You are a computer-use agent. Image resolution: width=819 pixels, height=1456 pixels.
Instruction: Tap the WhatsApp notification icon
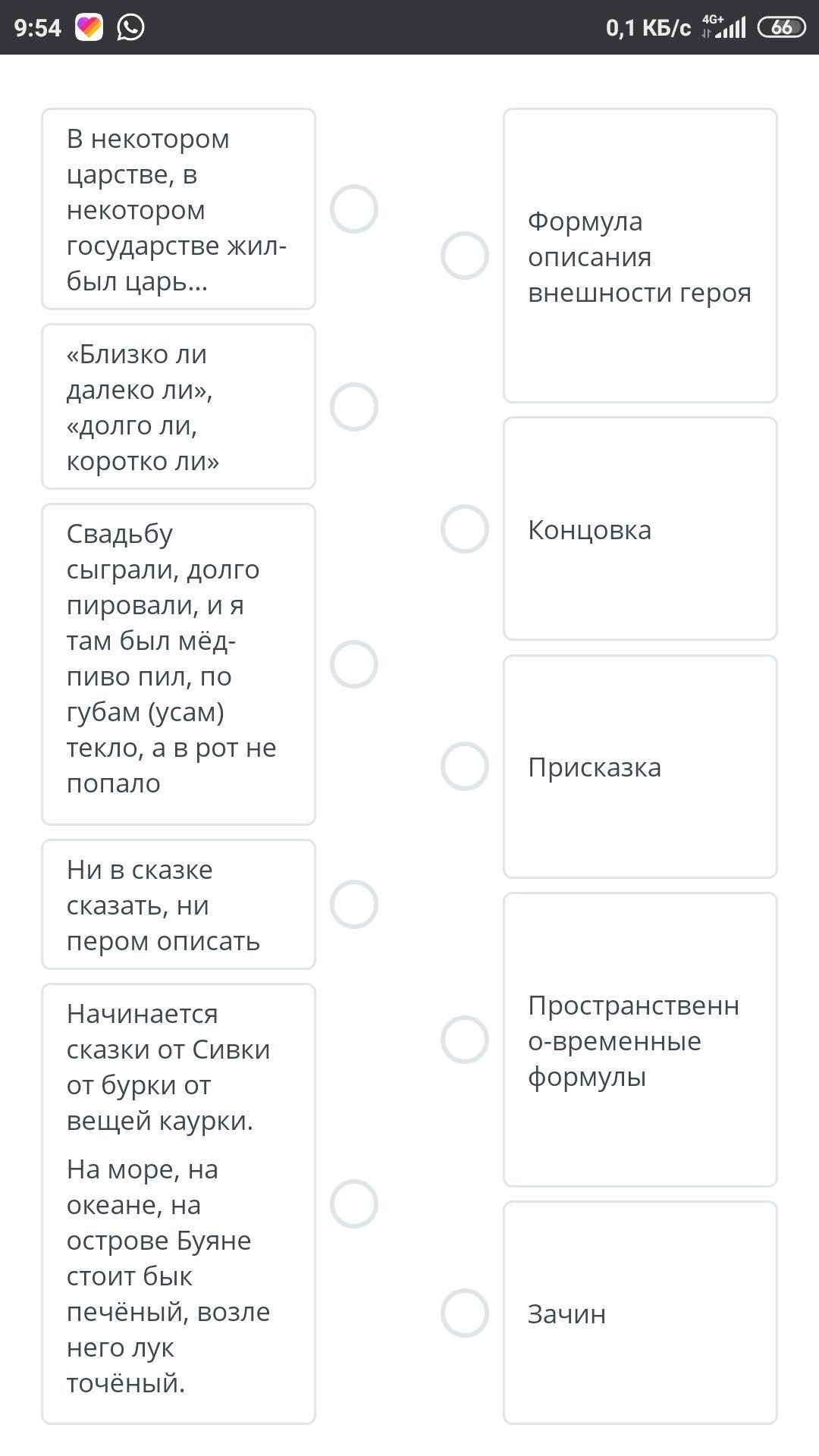130,27
